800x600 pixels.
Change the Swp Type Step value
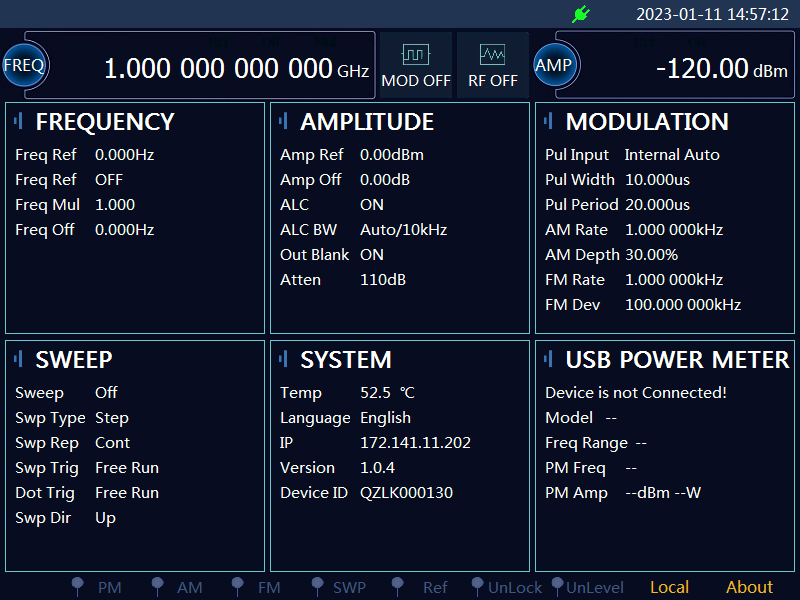[112, 418]
